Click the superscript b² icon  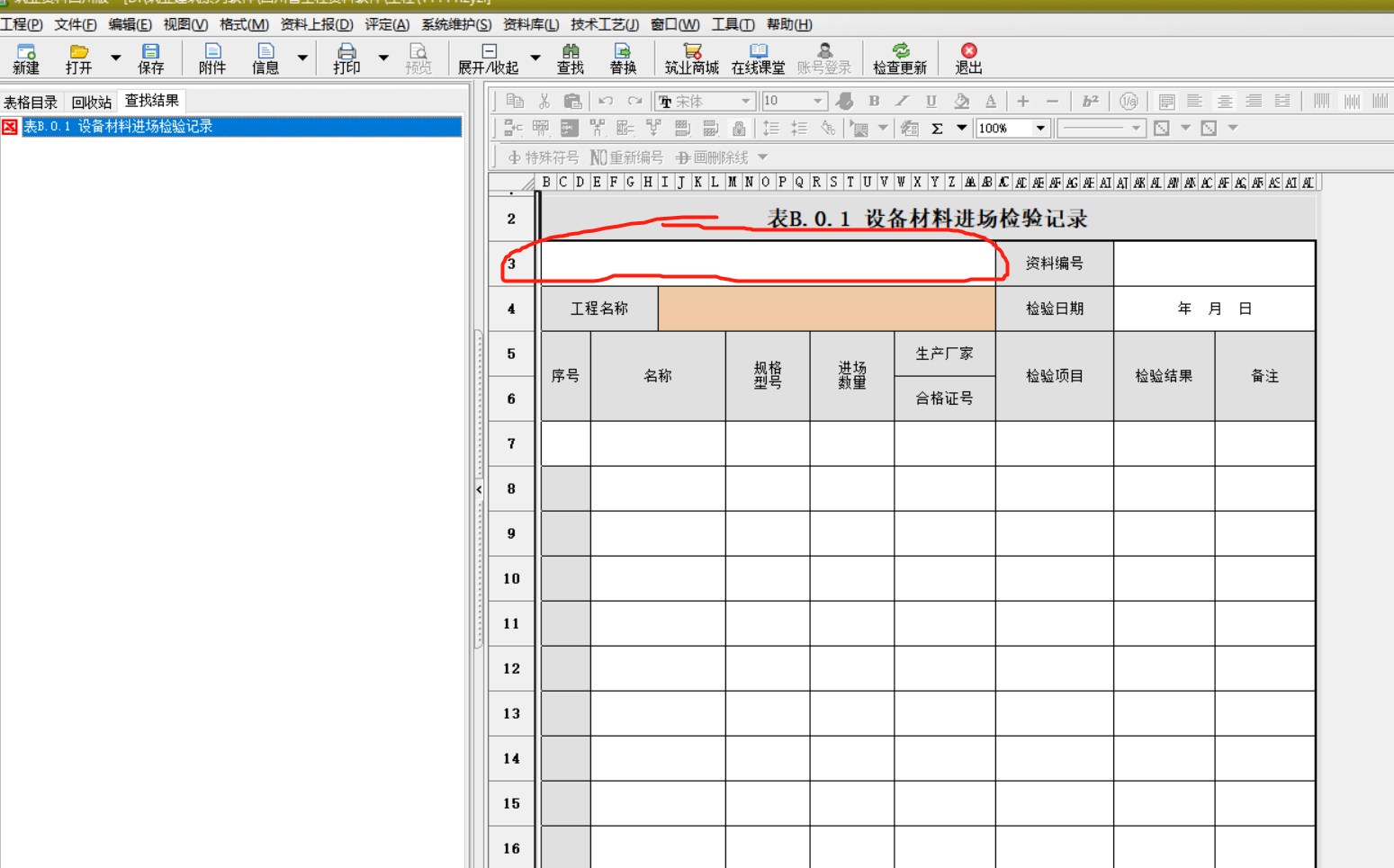pyautogui.click(x=1091, y=101)
